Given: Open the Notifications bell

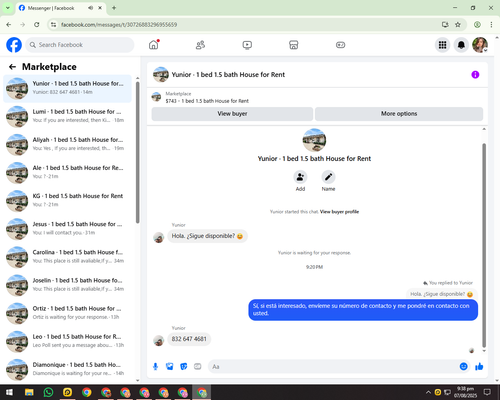Looking at the screenshot, I should coord(461,45).
